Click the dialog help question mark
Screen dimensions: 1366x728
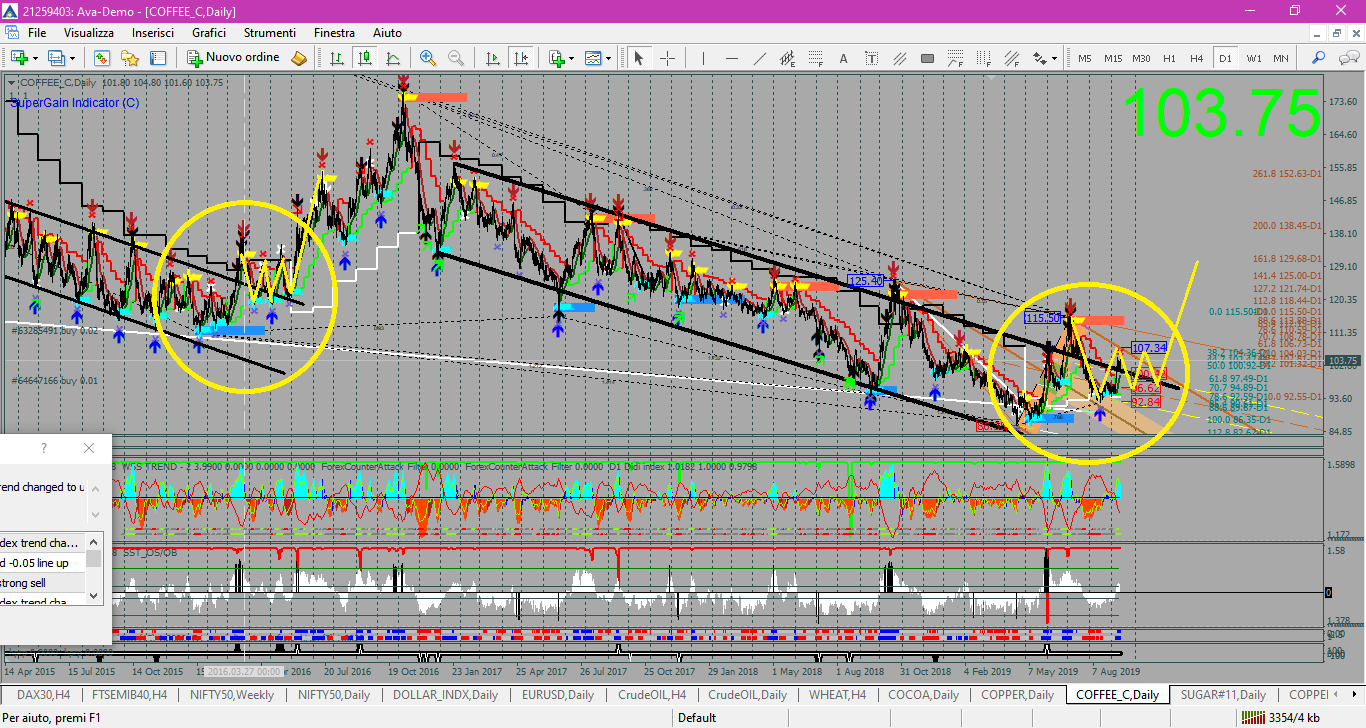coord(44,449)
